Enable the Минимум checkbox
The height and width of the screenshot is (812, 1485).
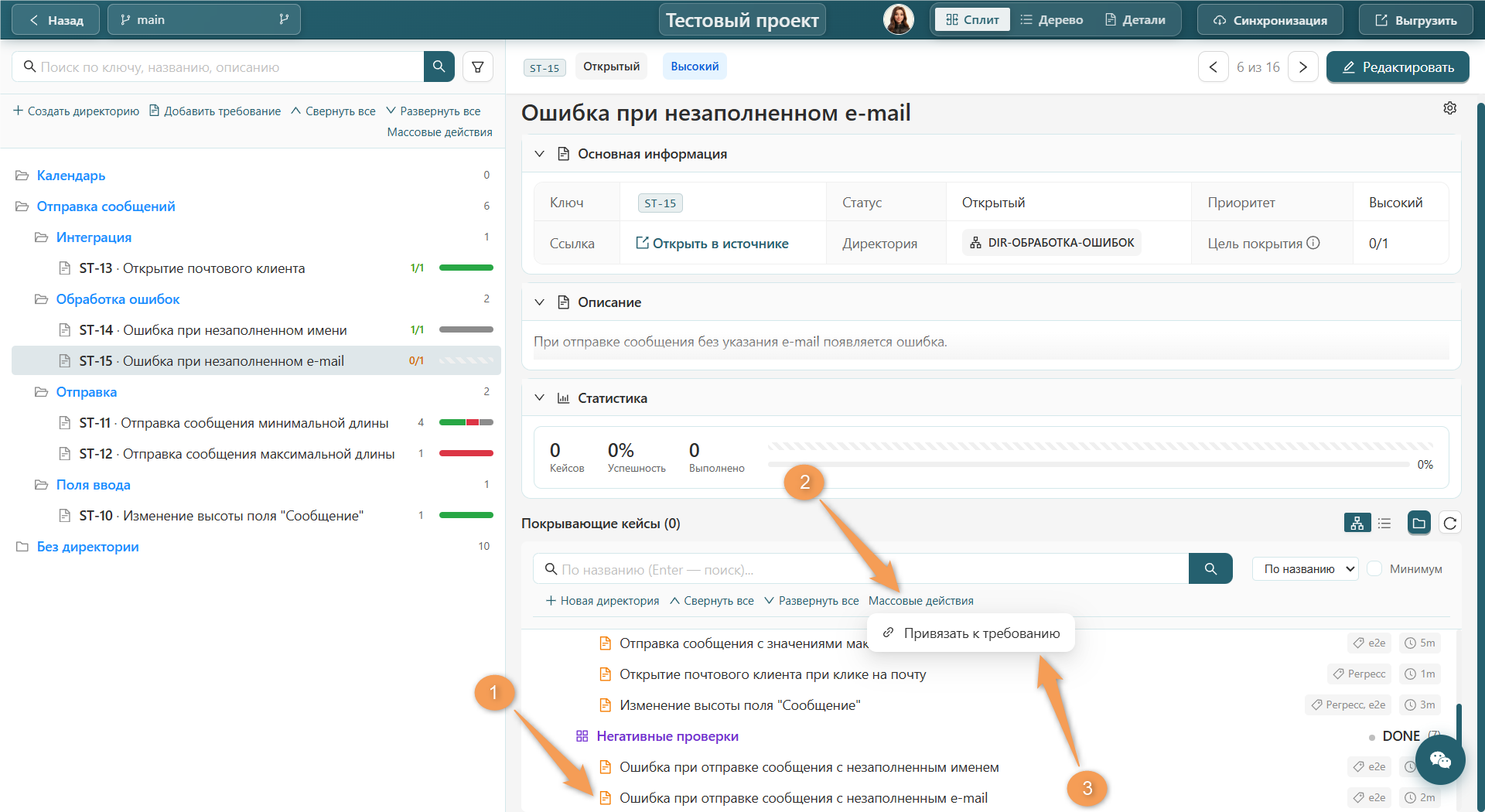coord(1374,568)
